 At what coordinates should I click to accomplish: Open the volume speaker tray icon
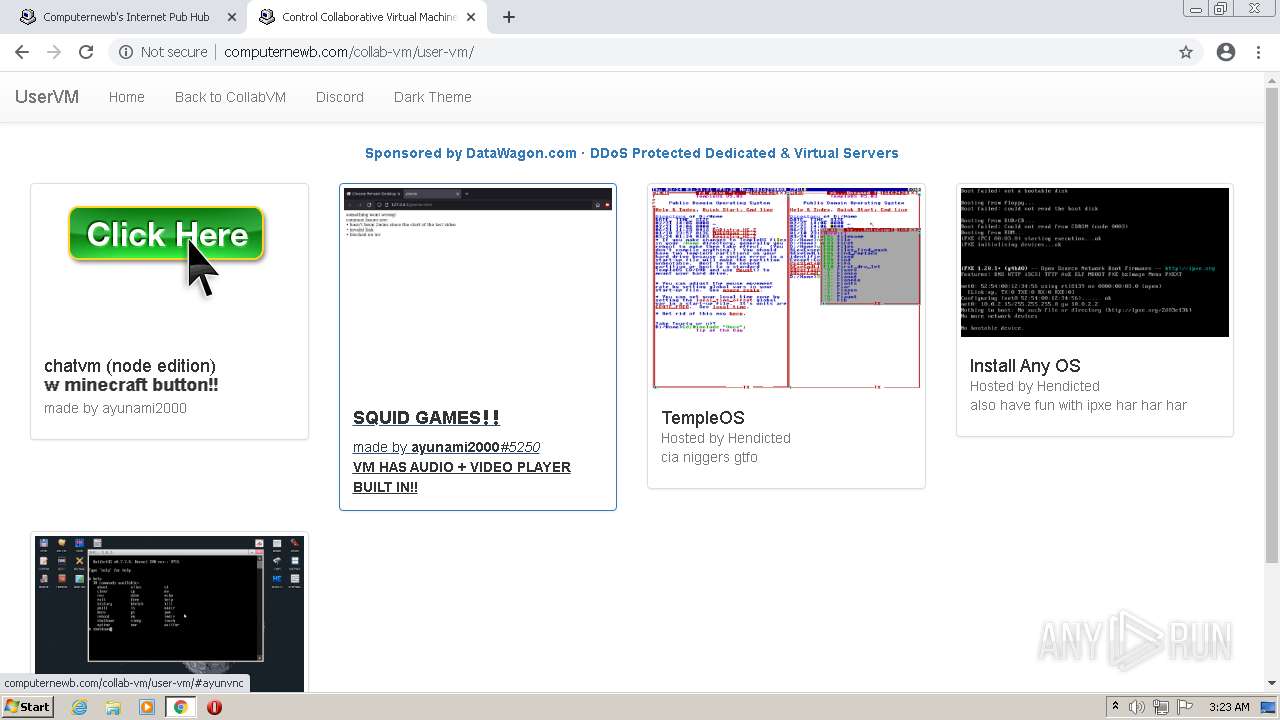1137,707
